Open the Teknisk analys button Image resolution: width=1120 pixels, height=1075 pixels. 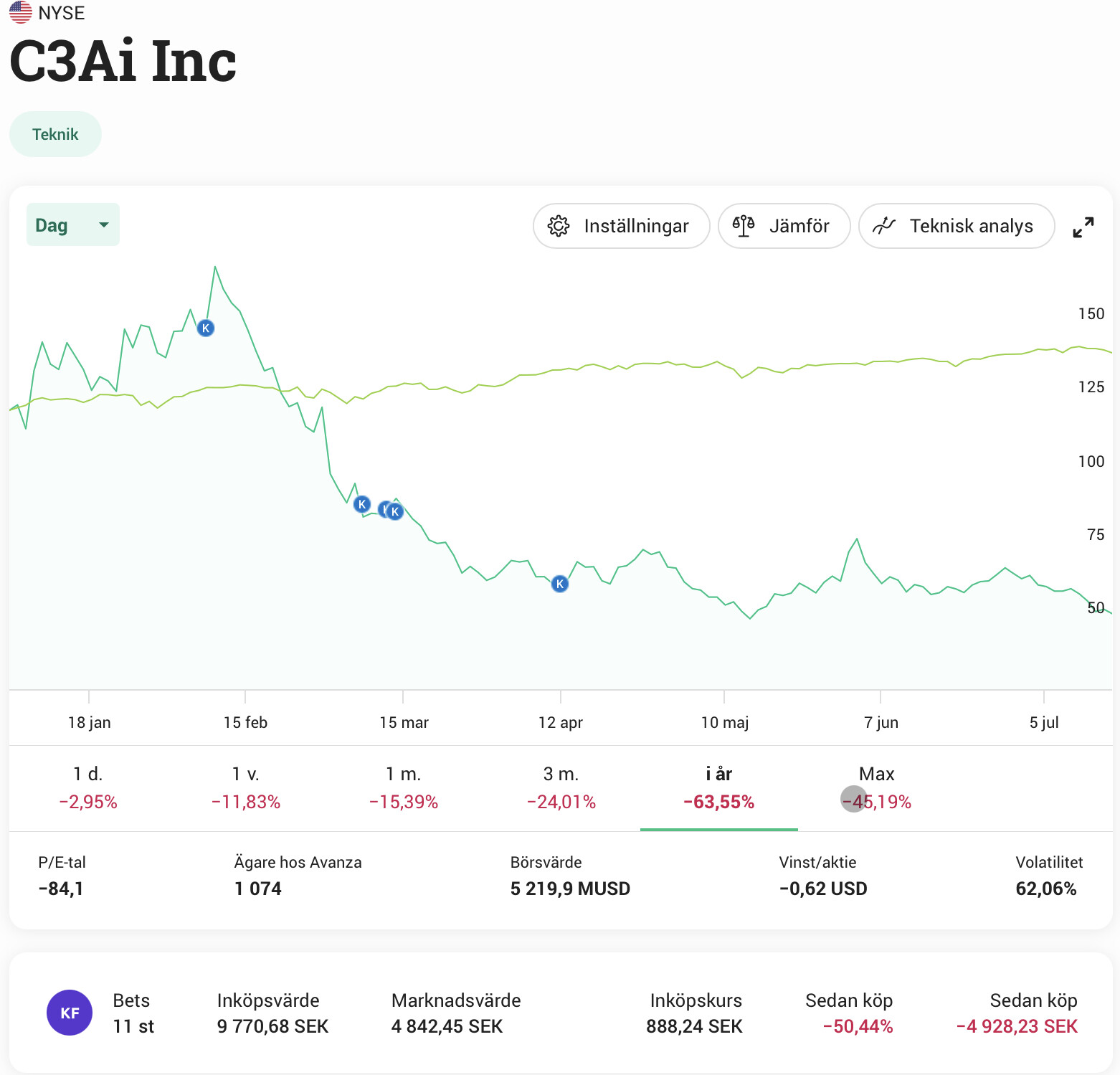(957, 226)
